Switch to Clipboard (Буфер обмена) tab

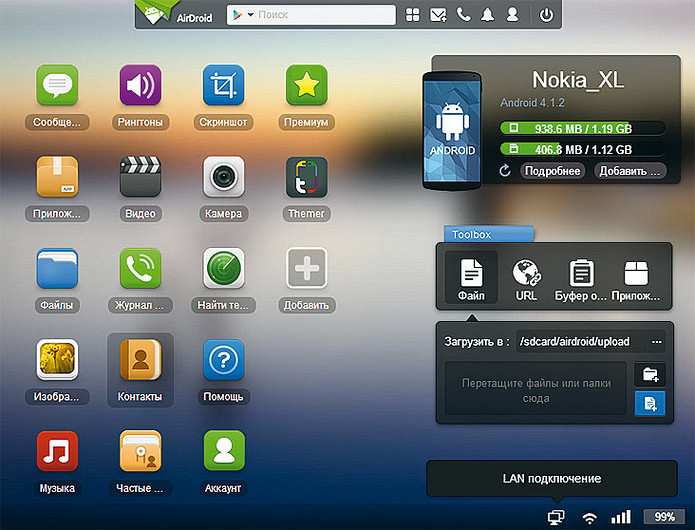pyautogui.click(x=582, y=278)
